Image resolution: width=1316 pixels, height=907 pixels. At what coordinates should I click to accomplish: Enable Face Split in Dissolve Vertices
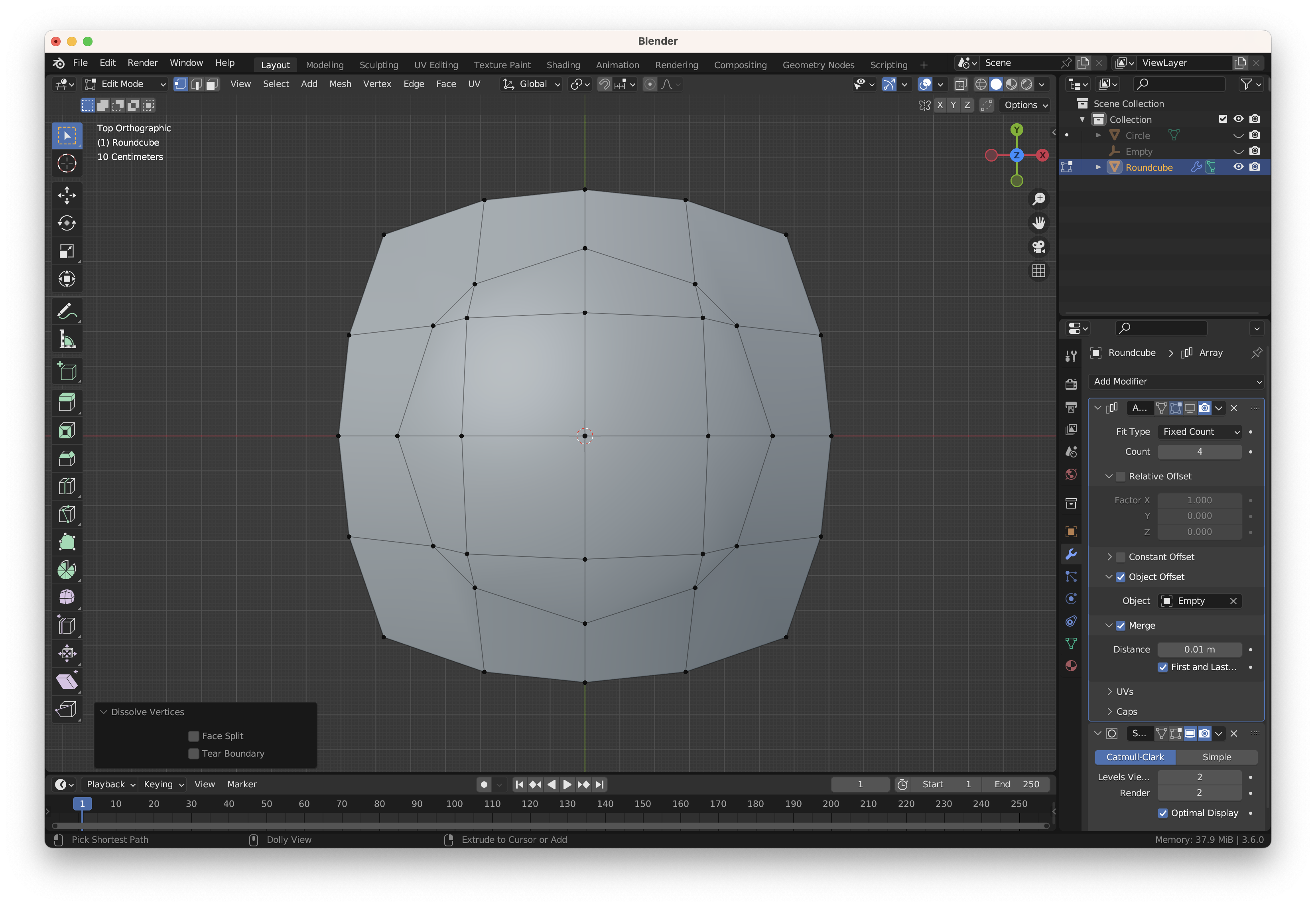194,736
